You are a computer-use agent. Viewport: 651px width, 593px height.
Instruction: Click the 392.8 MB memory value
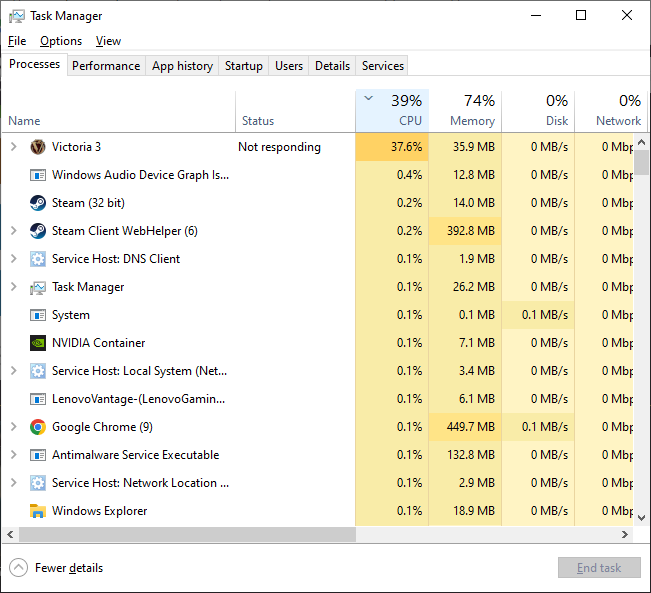pos(471,231)
